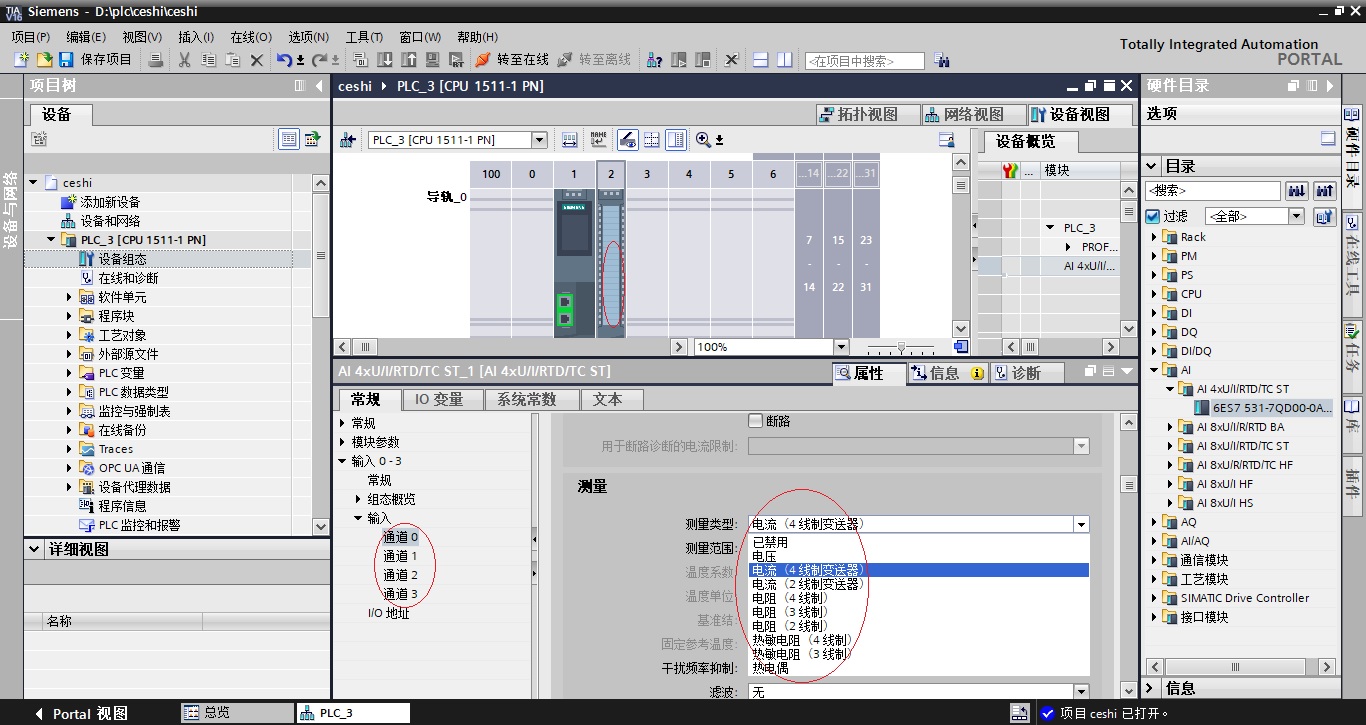Image resolution: width=1366 pixels, height=725 pixels.
Task: Click the delete X icon in the toolbar
Action: [256, 60]
